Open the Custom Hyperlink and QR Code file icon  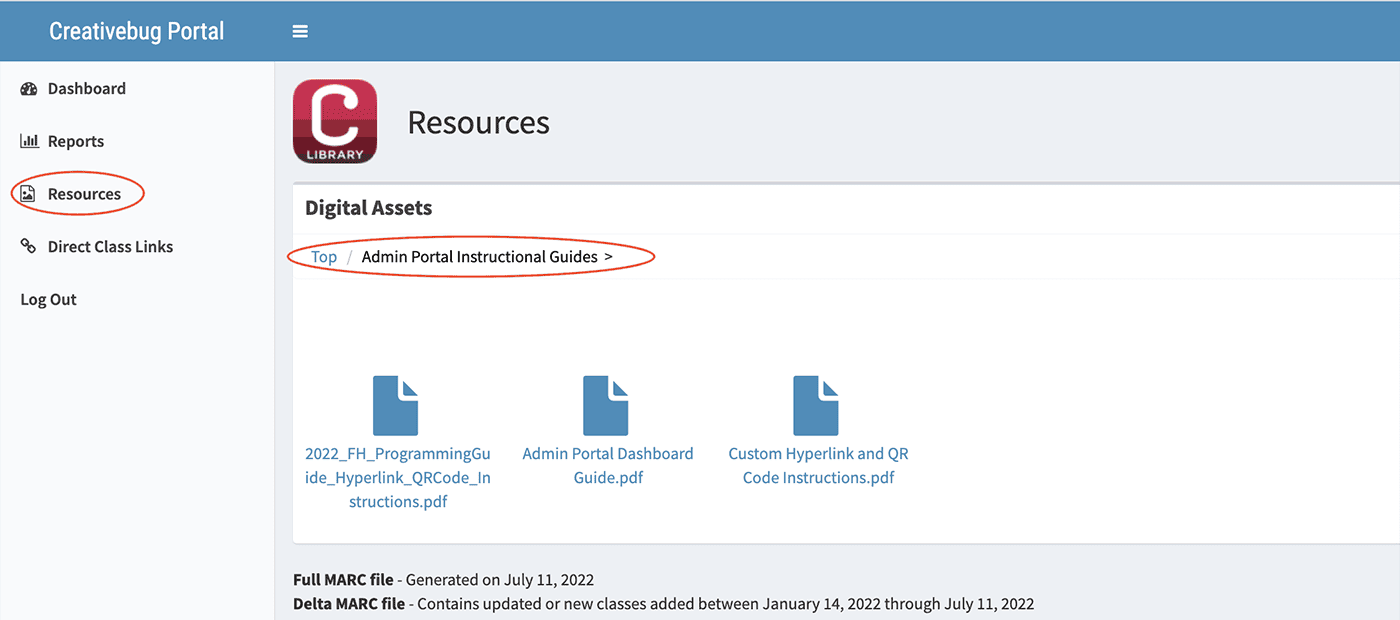tap(816, 405)
